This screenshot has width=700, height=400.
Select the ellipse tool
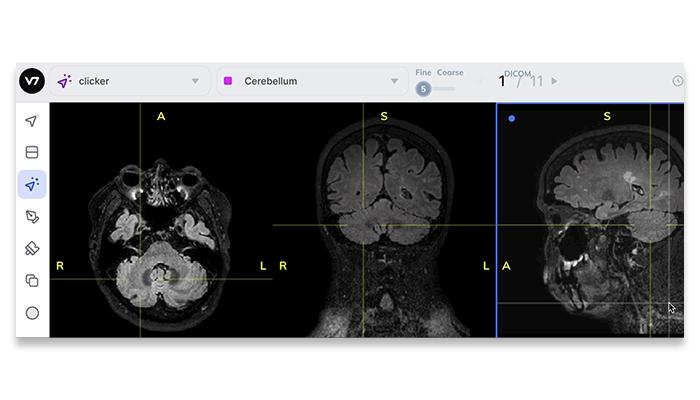pos(32,313)
